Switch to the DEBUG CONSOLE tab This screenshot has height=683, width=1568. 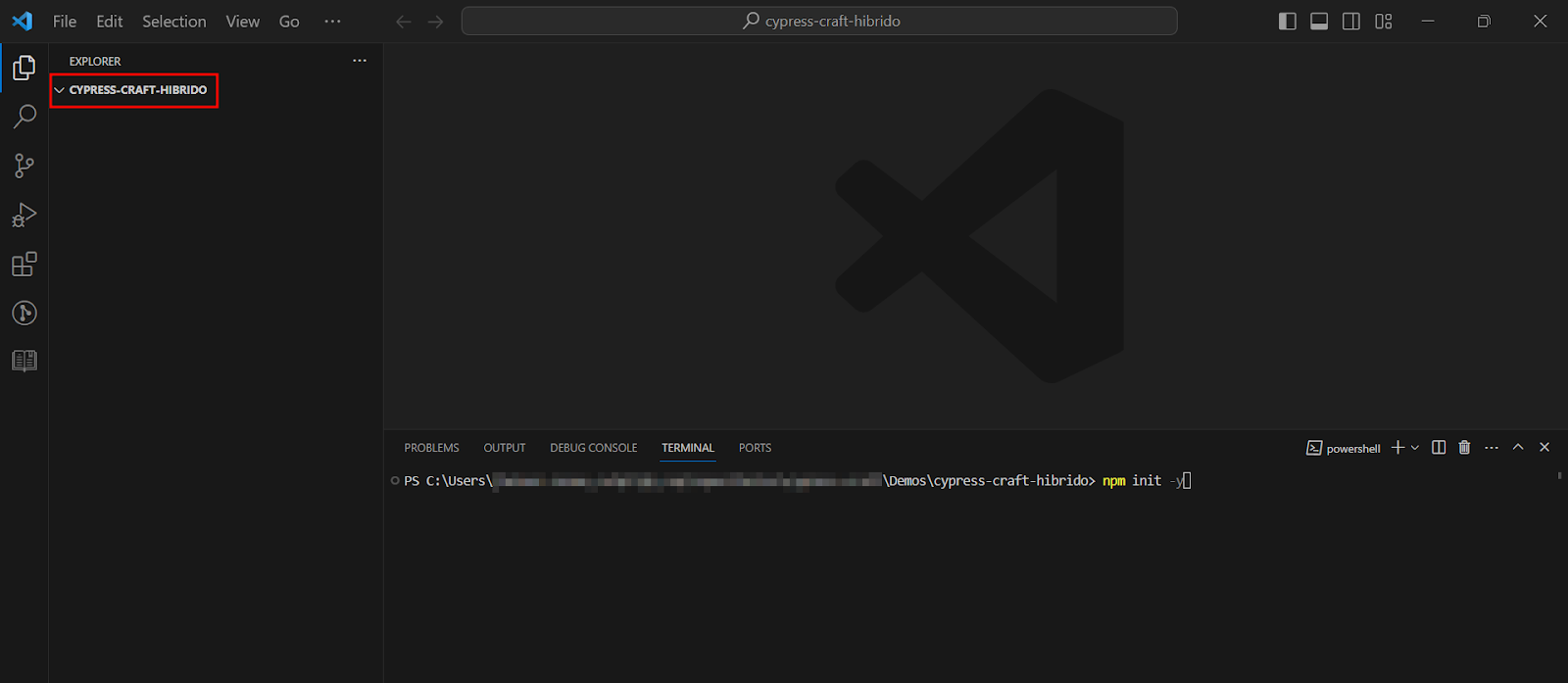tap(594, 448)
